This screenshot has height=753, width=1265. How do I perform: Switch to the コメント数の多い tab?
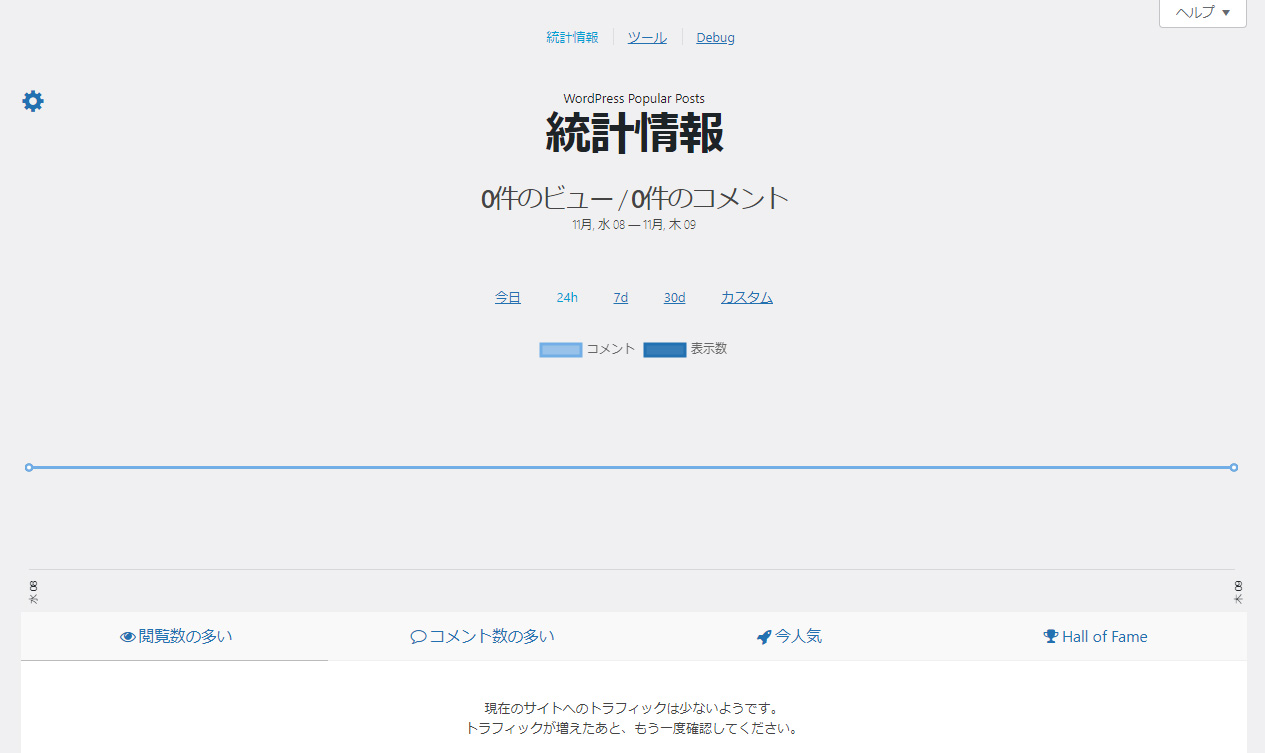tap(482, 636)
